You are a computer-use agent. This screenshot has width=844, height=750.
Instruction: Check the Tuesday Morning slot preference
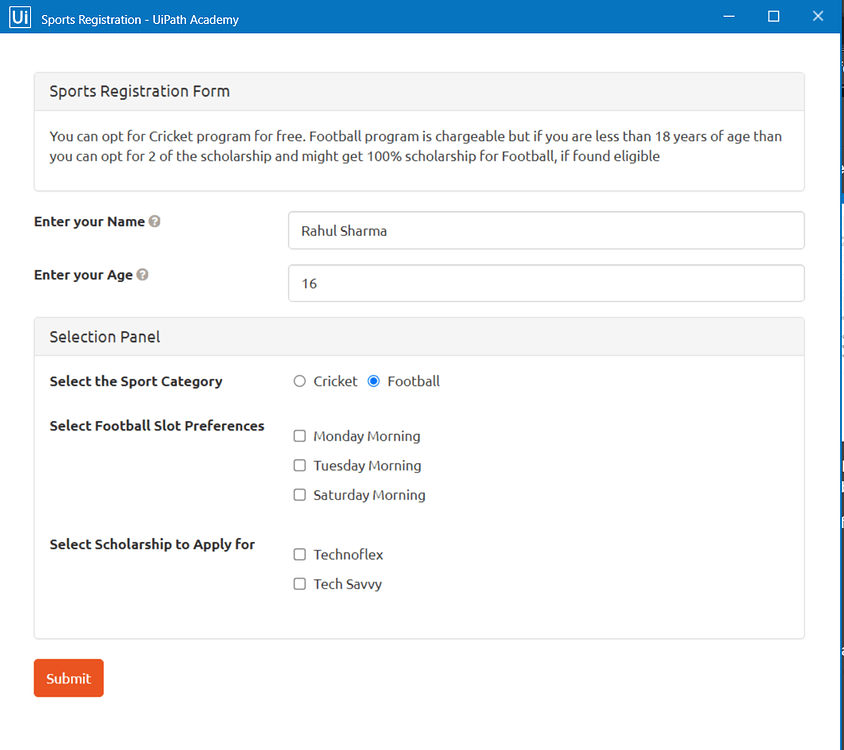point(299,465)
